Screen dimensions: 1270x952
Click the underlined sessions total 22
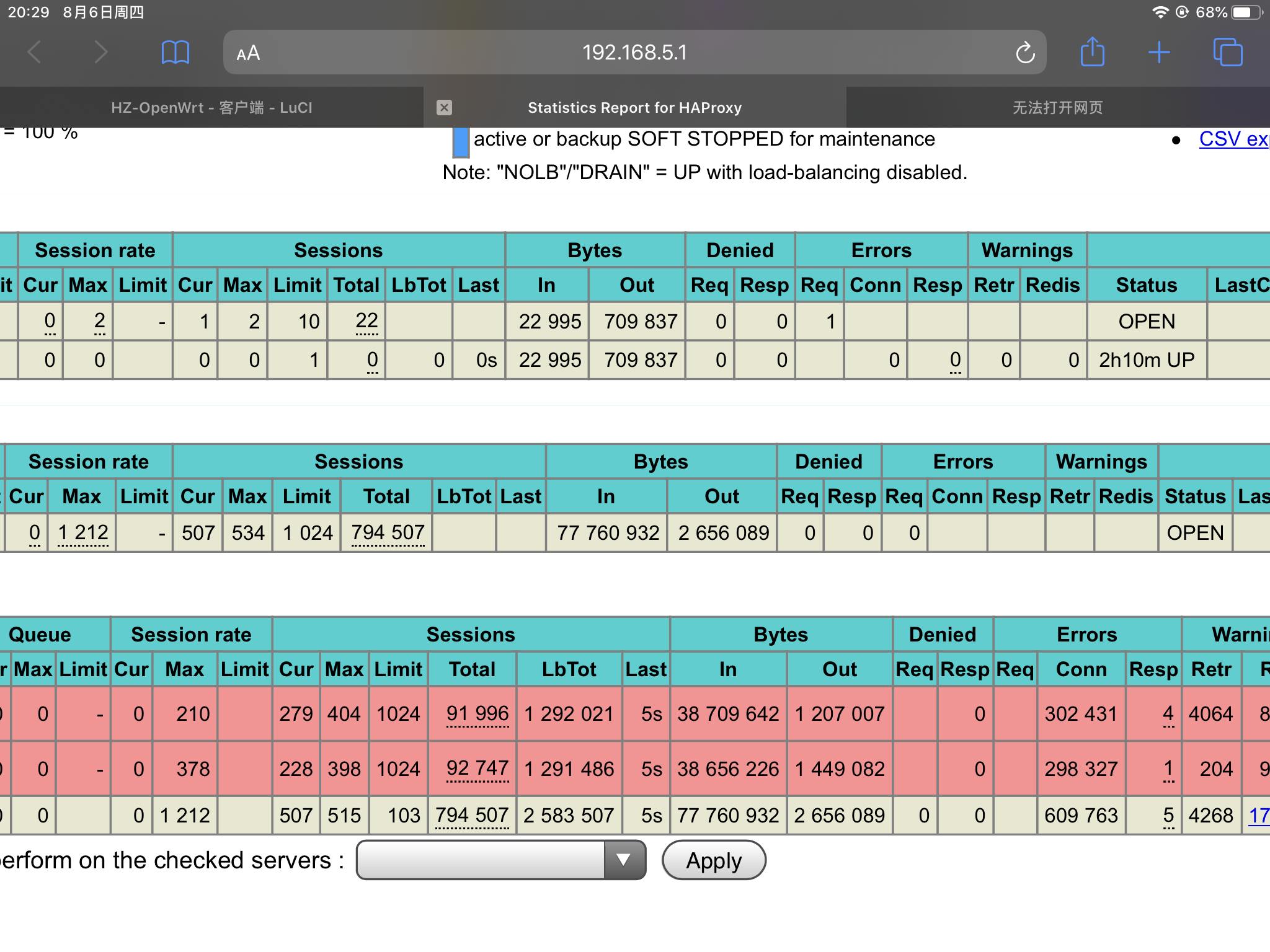(366, 321)
